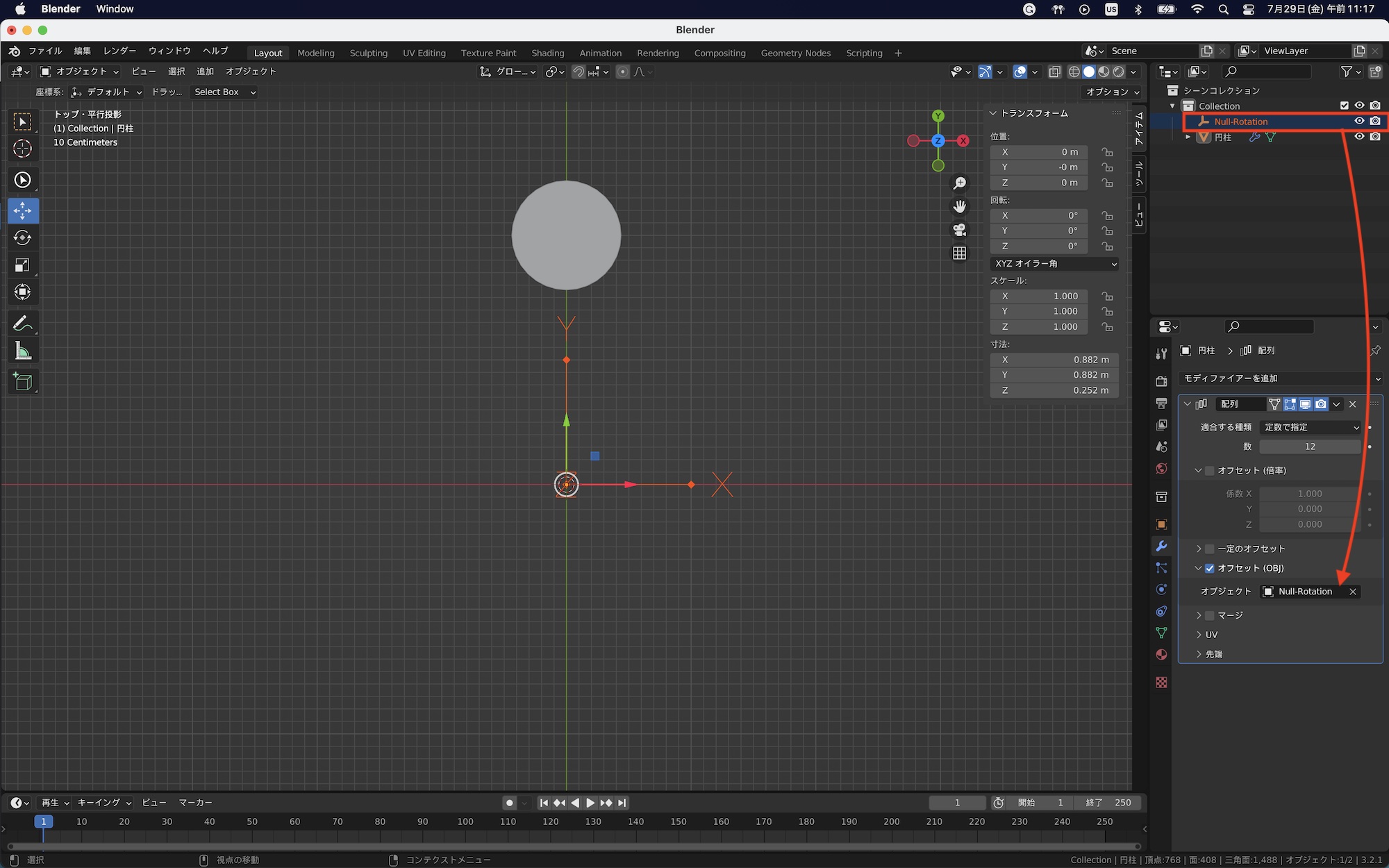This screenshot has width=1389, height=868.
Task: Select the Scale tool
Action: 22,265
